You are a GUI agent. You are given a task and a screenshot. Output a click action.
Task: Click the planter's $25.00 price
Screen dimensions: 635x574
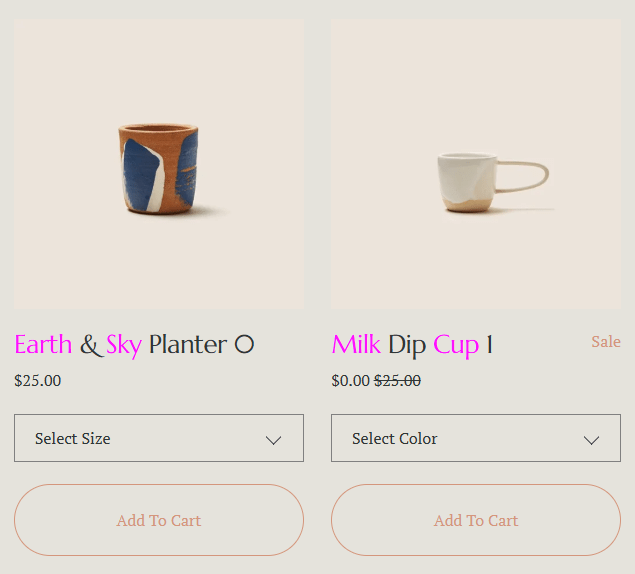38,381
